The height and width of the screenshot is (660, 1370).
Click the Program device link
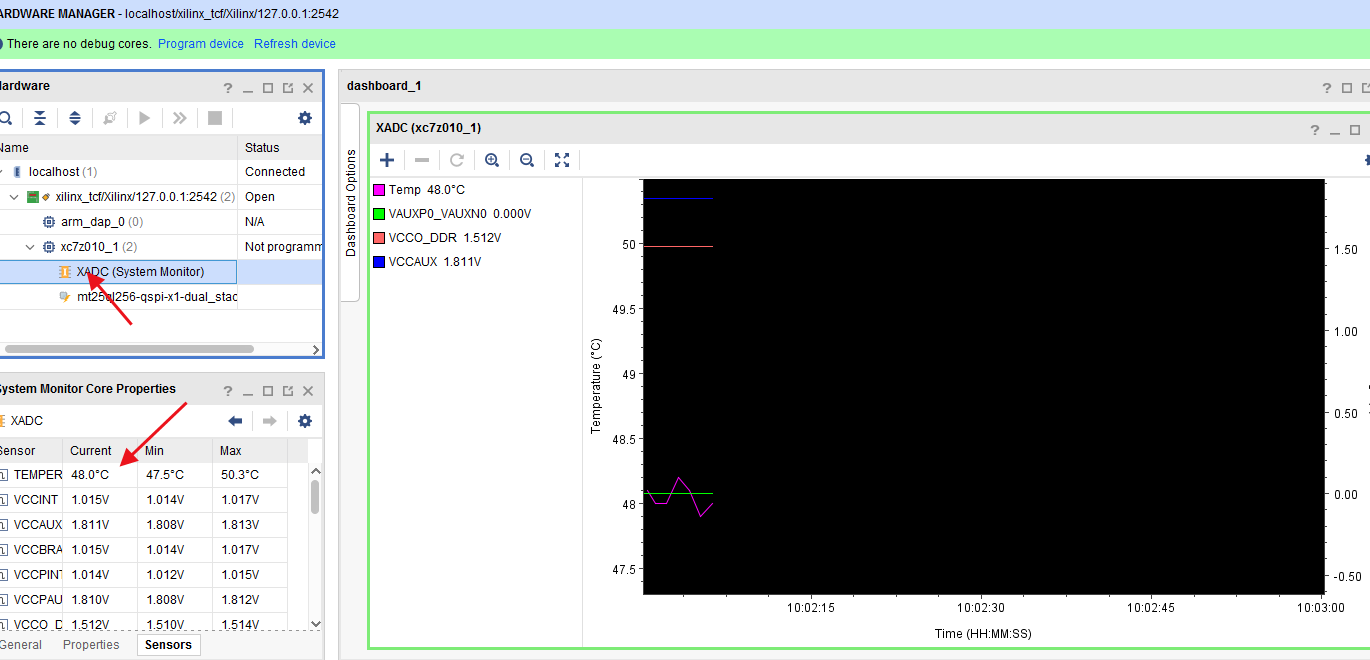pos(200,43)
